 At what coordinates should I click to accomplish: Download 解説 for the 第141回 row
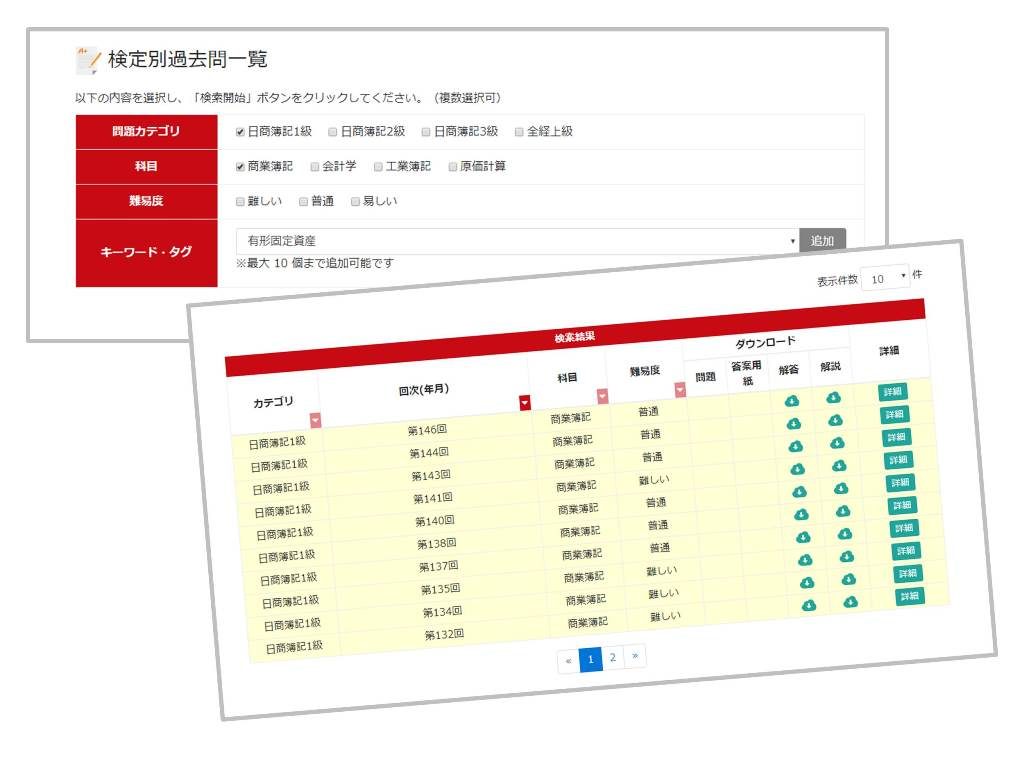839,466
